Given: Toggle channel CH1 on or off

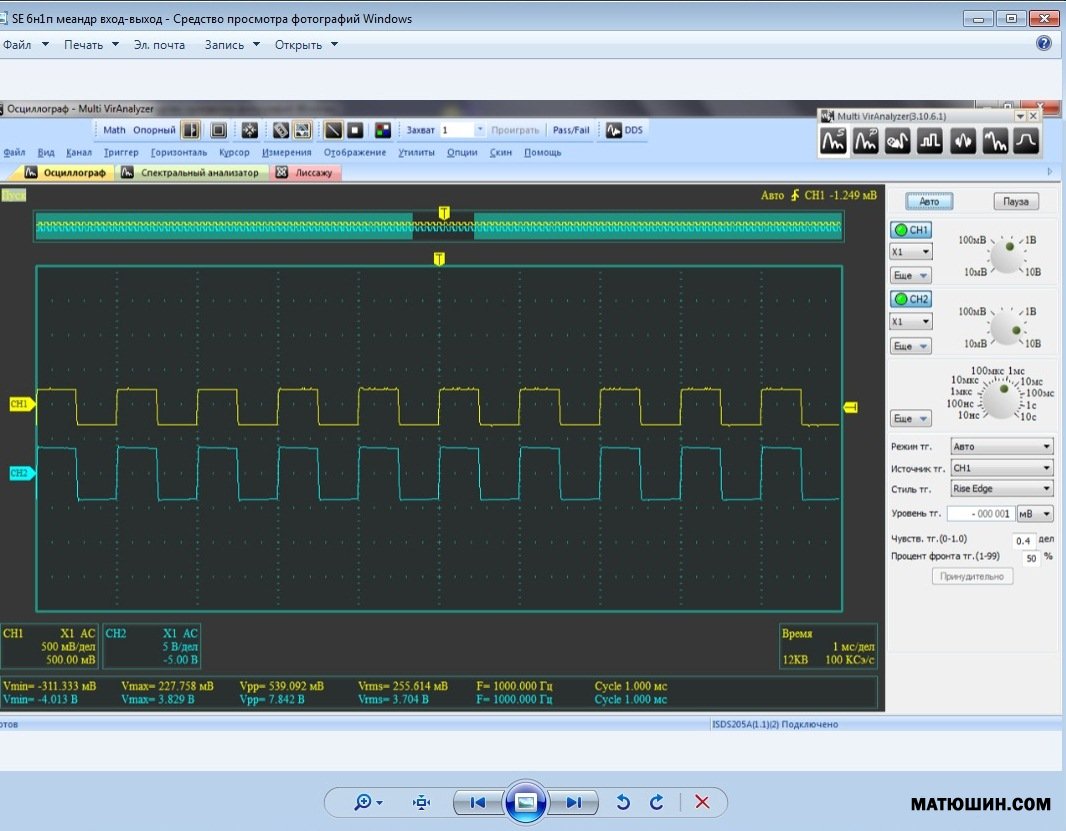Looking at the screenshot, I should [911, 230].
